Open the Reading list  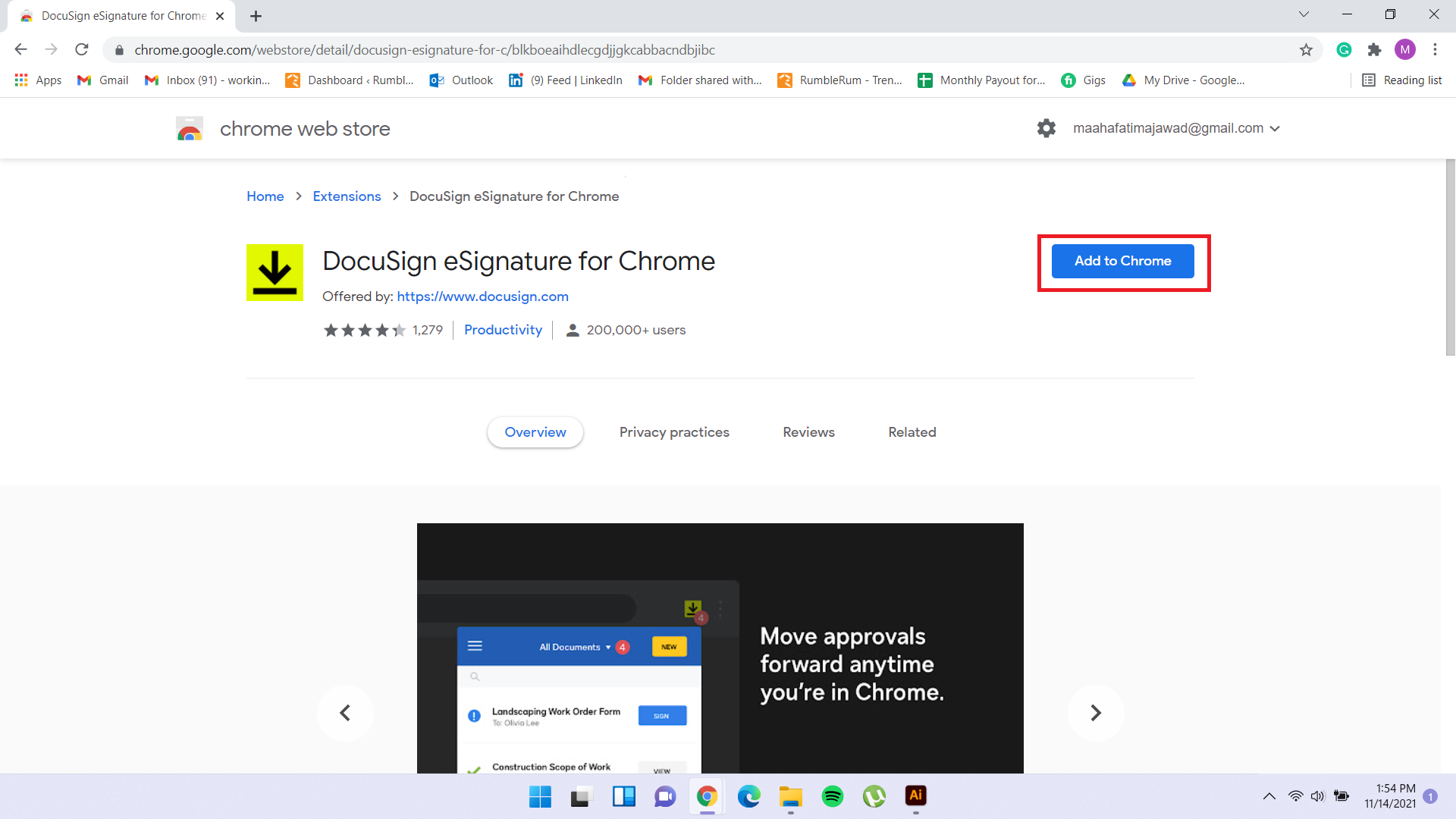click(x=1401, y=80)
